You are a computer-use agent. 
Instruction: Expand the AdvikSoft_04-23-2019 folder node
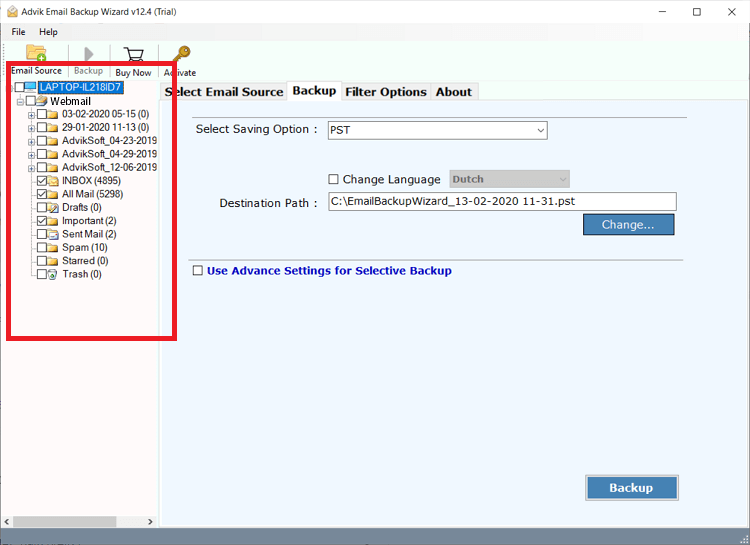coord(31,142)
